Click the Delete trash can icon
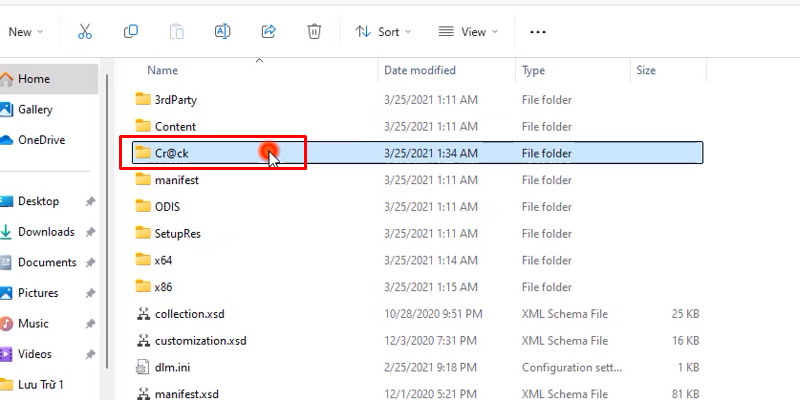Viewport: 800px width, 400px height. click(x=314, y=32)
